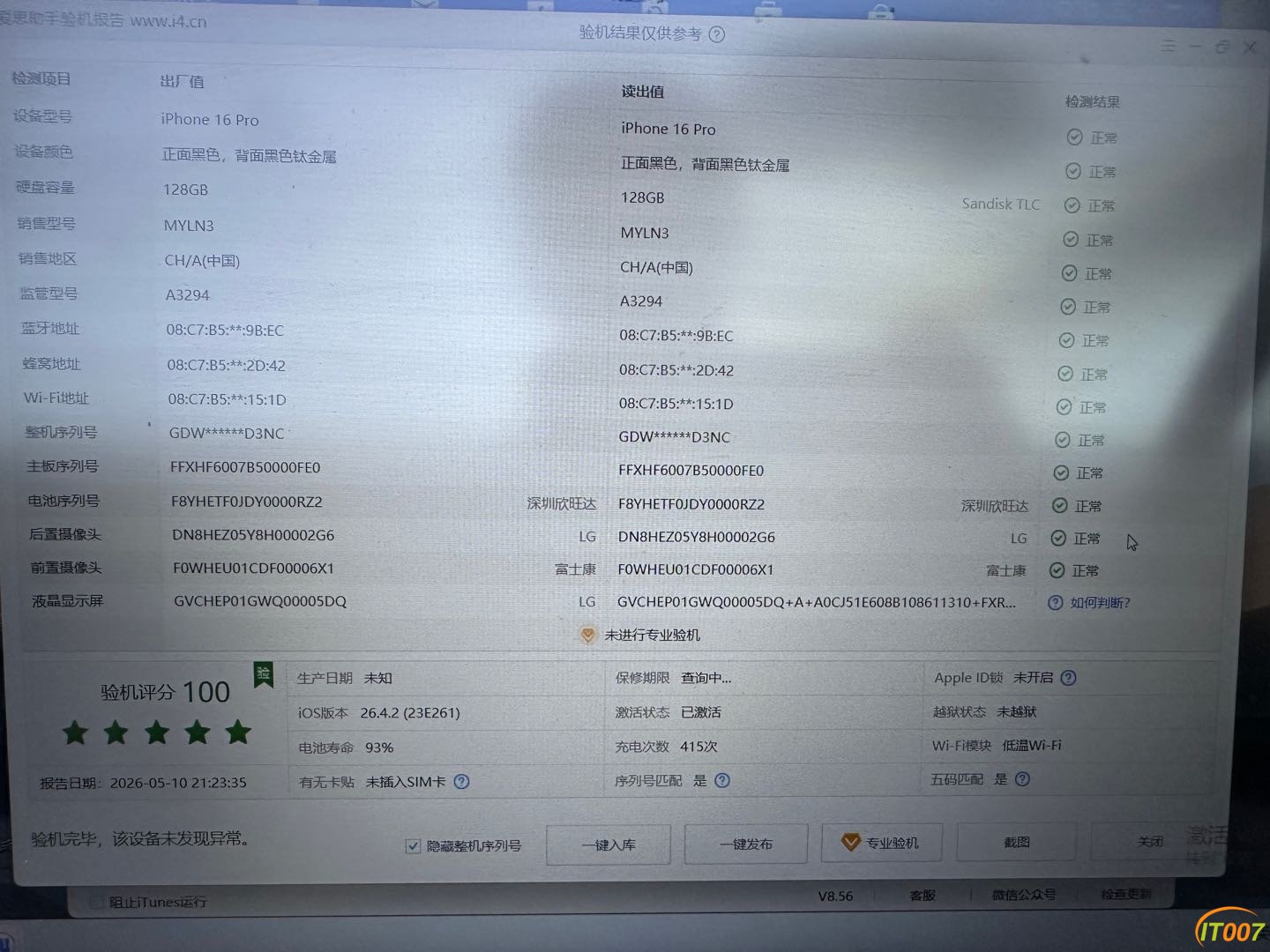Image resolution: width=1270 pixels, height=952 pixels.
Task: Click the 正常 check icon in 设备型号 row
Action: pyautogui.click(x=1074, y=137)
